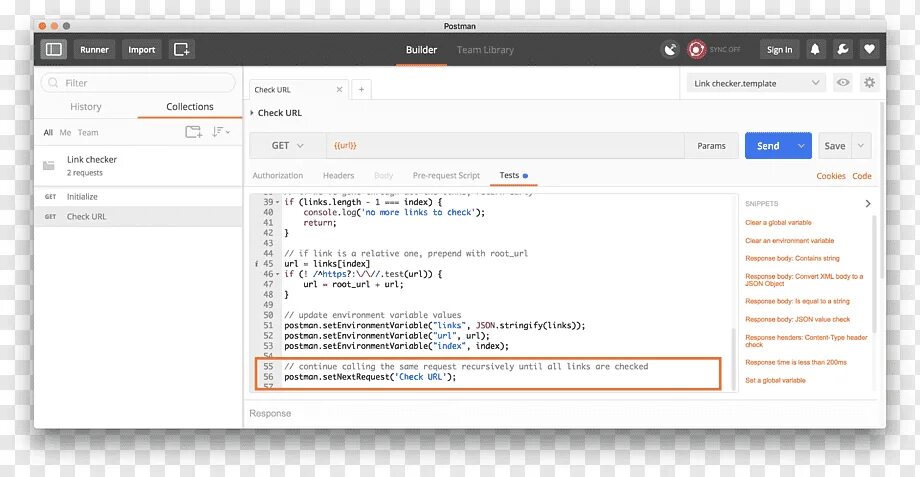Fold the code block at line 46
The image size is (920, 477).
(278, 274)
